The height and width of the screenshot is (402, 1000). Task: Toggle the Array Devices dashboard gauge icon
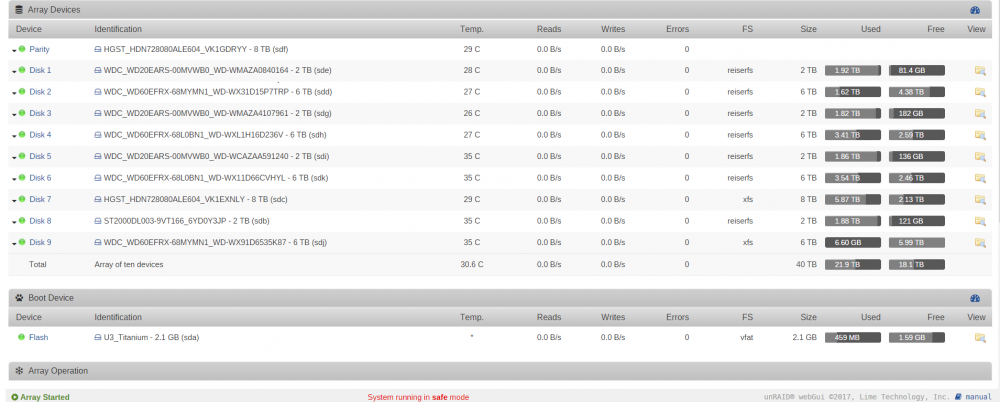(974, 10)
